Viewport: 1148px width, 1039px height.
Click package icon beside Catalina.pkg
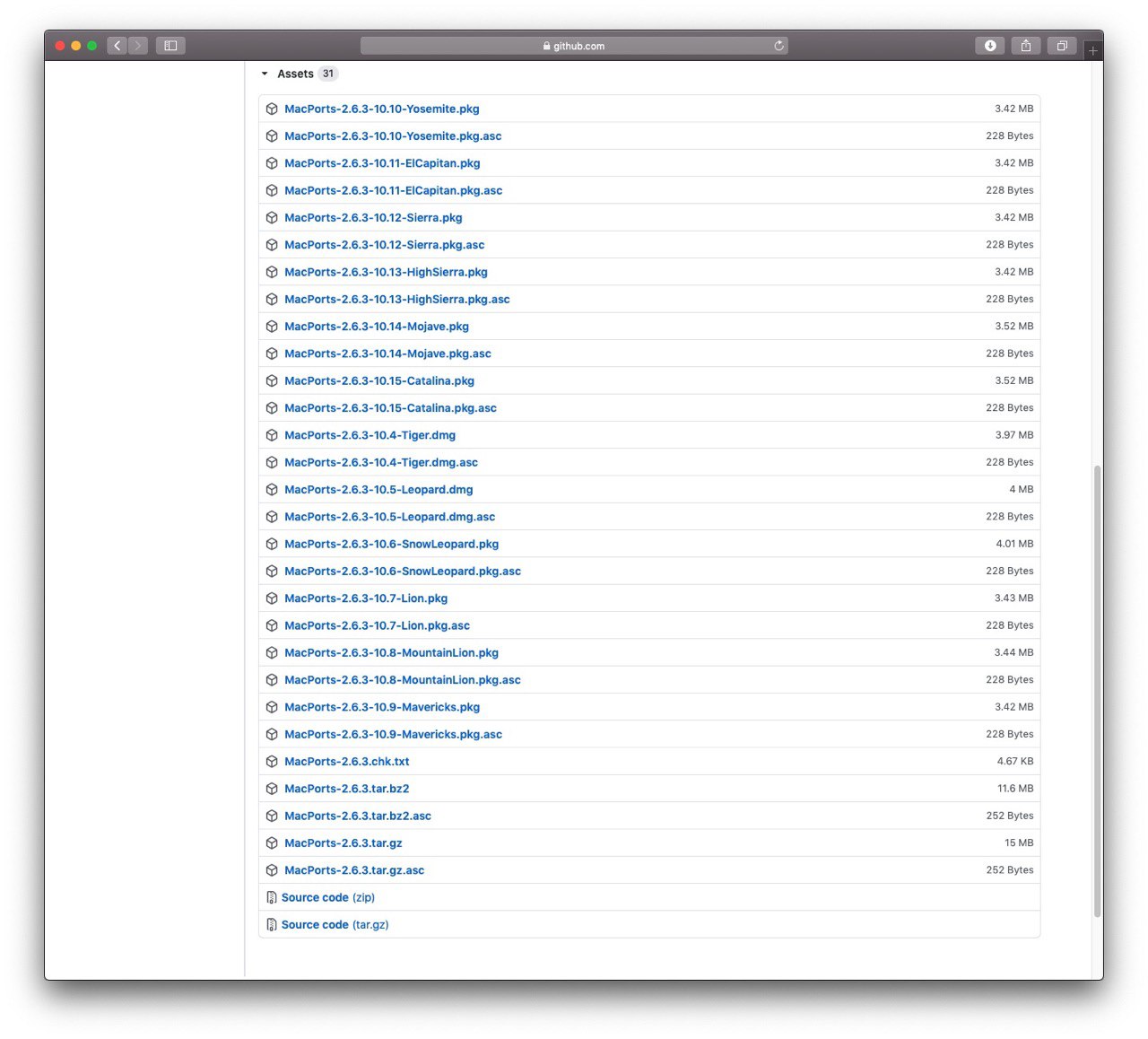(x=272, y=381)
